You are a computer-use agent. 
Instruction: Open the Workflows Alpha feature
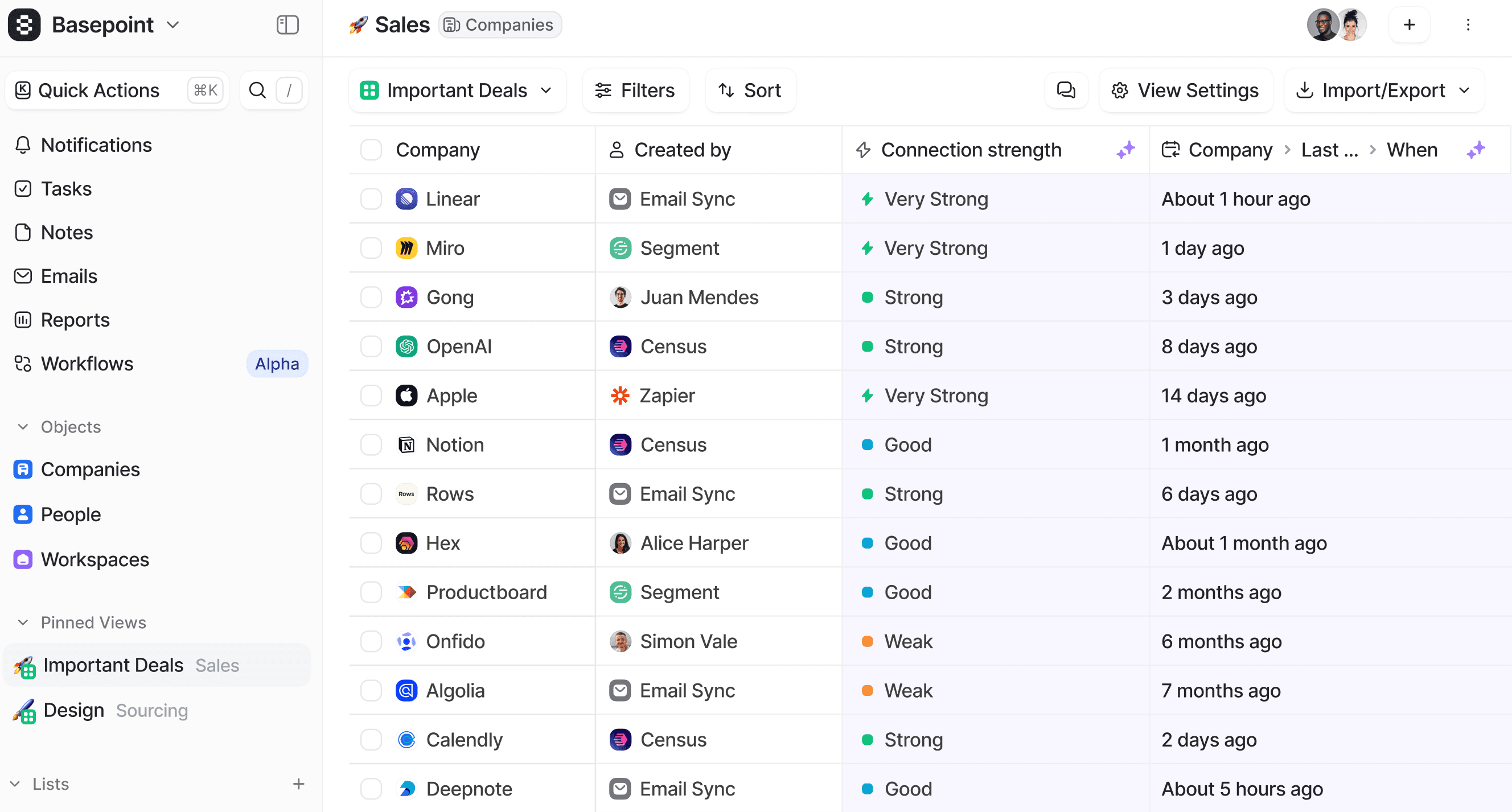87,363
